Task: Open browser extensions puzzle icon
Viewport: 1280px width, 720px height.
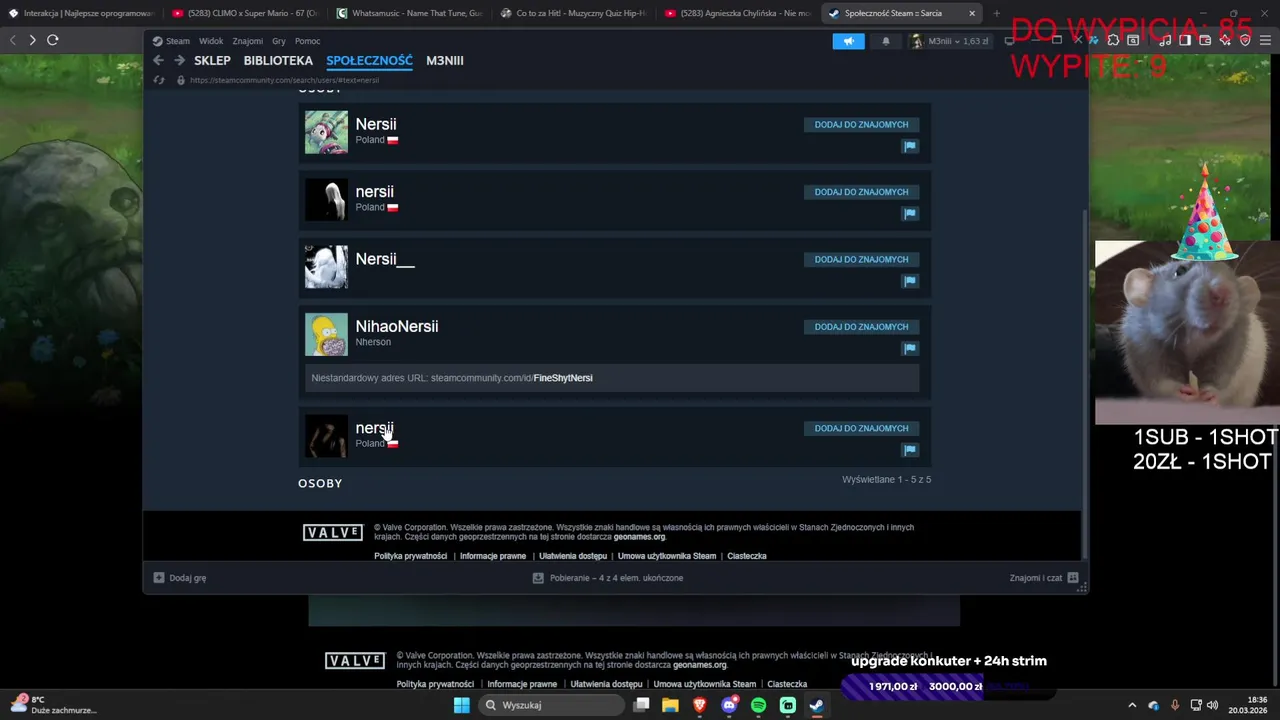Action: point(1113,40)
